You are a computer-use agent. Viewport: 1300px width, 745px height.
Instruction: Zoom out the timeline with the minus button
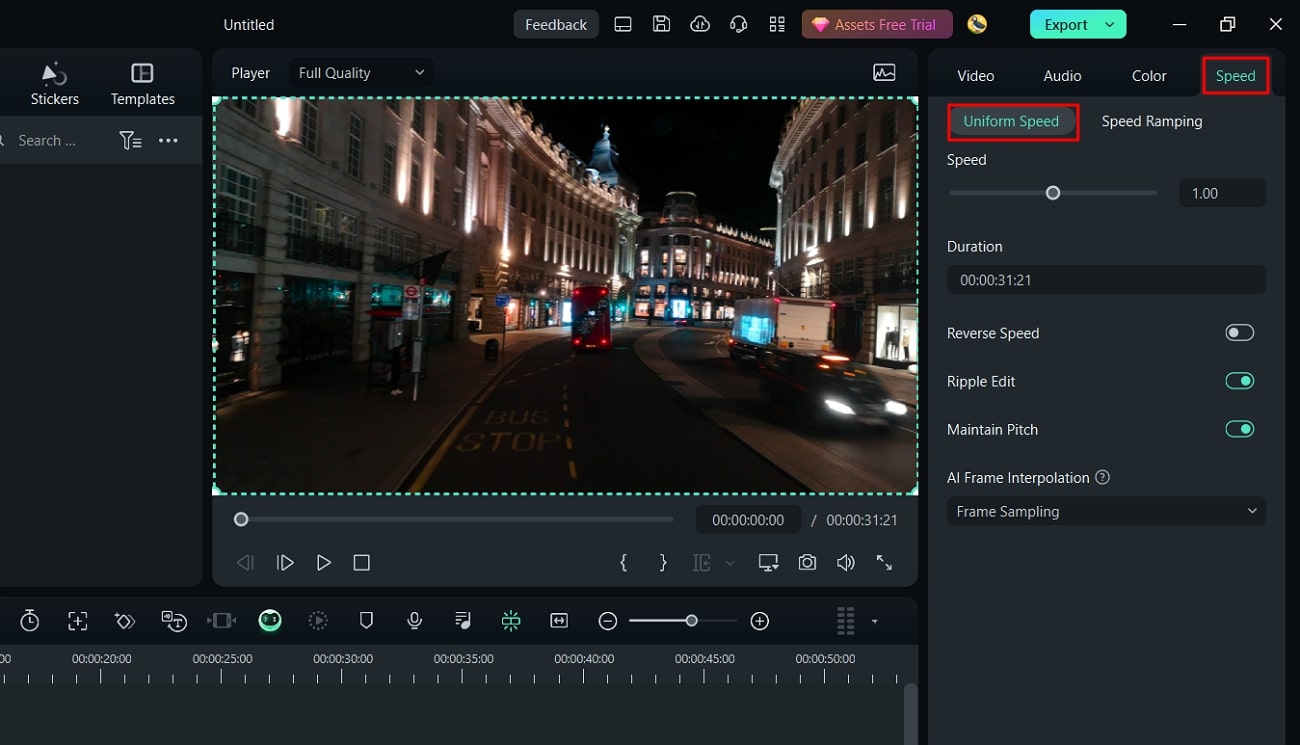pyautogui.click(x=608, y=621)
